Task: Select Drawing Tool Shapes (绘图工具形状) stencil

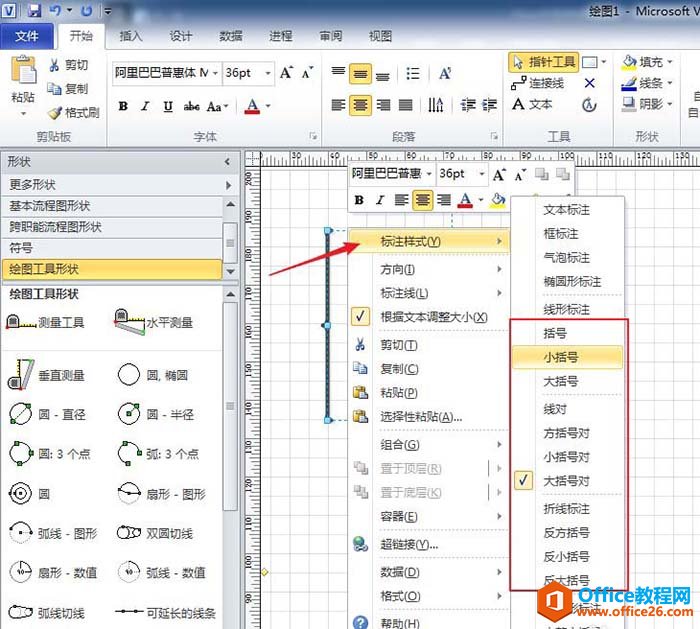Action: [x=112, y=269]
